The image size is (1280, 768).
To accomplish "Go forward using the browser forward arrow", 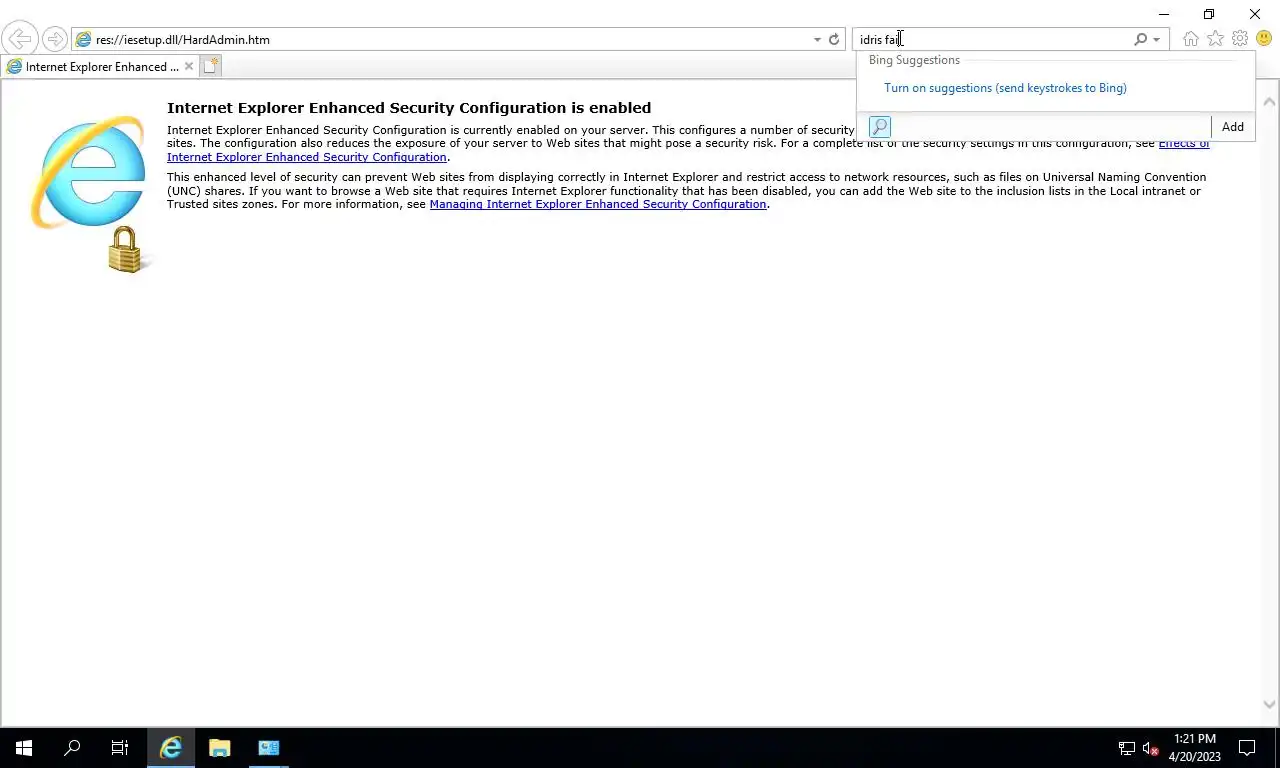I will 54,40.
